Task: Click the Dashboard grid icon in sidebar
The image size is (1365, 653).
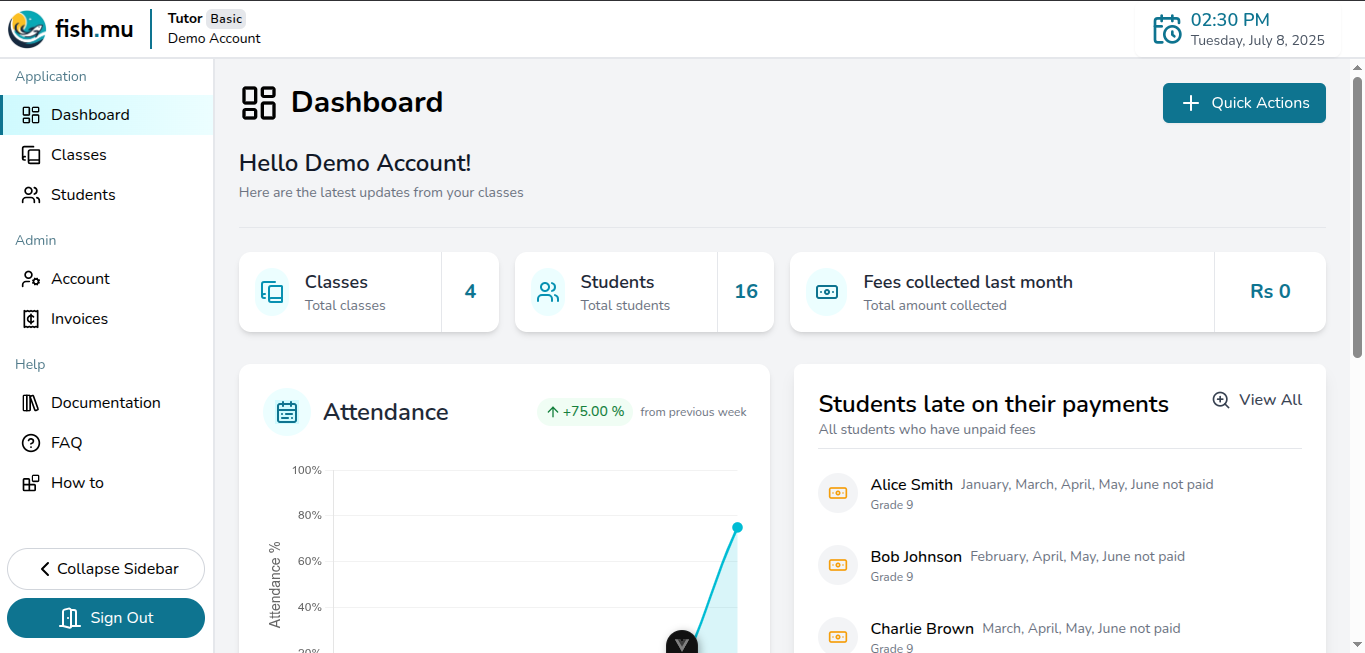Action: (31, 115)
